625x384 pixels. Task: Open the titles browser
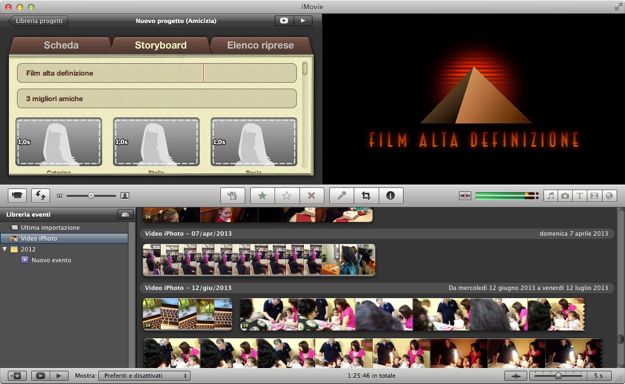coord(580,196)
